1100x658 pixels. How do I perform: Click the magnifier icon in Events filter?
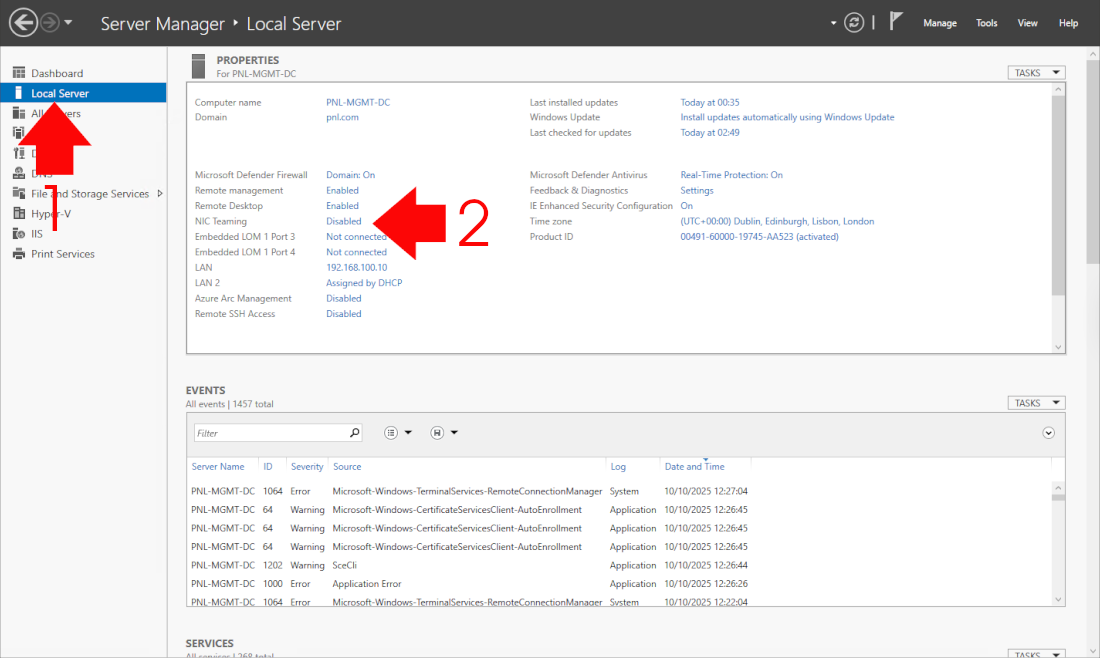coord(354,433)
